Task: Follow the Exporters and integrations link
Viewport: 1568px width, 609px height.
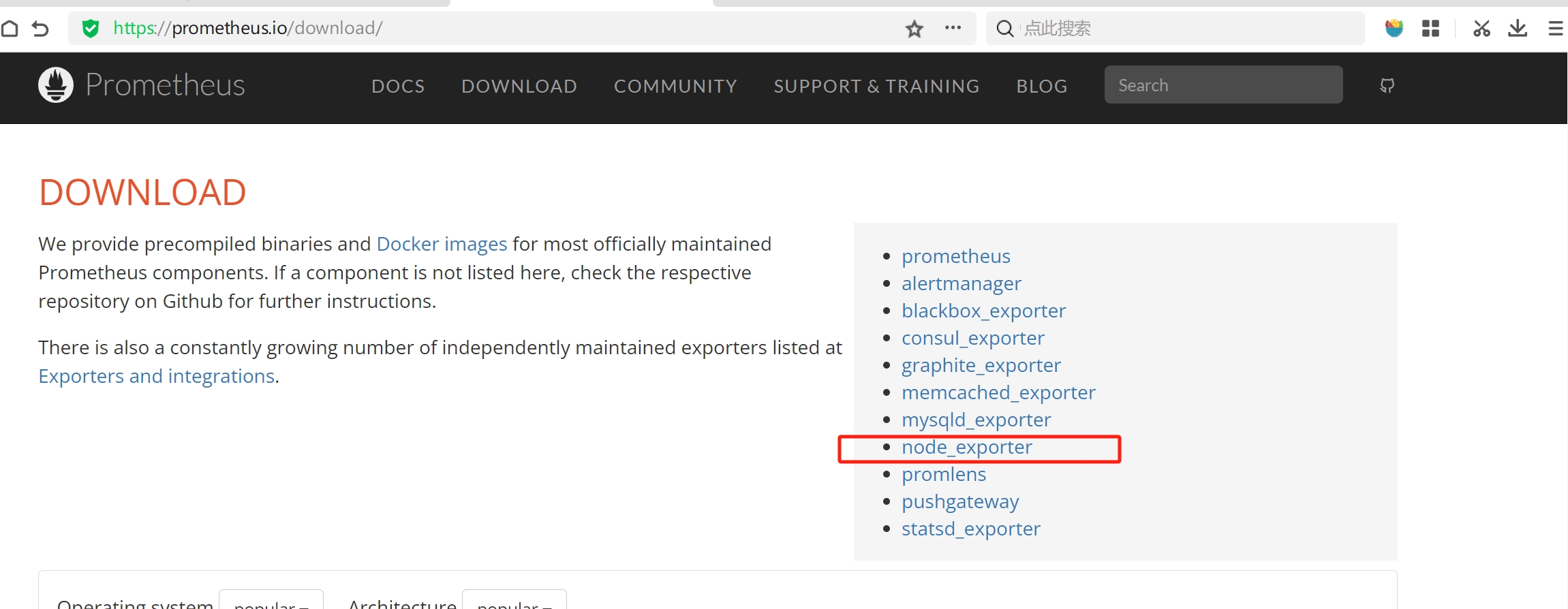Action: tap(157, 376)
